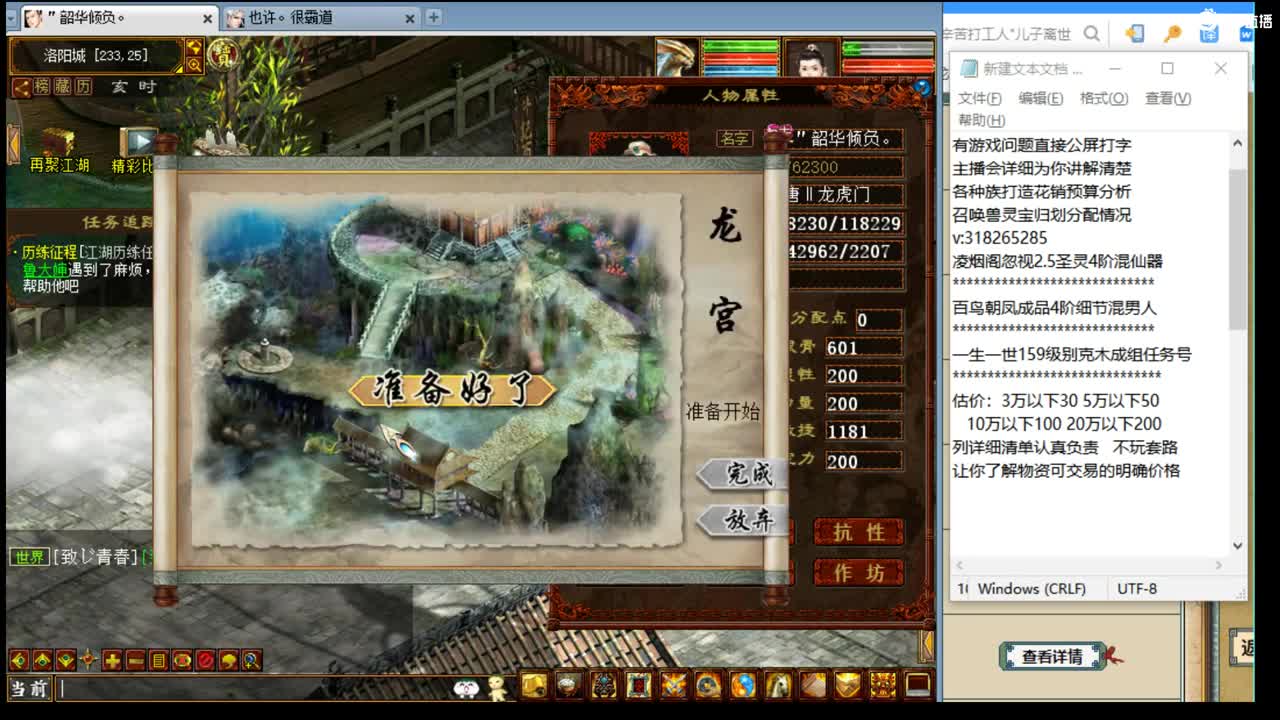Click the 放弃 give-up button

(742, 520)
